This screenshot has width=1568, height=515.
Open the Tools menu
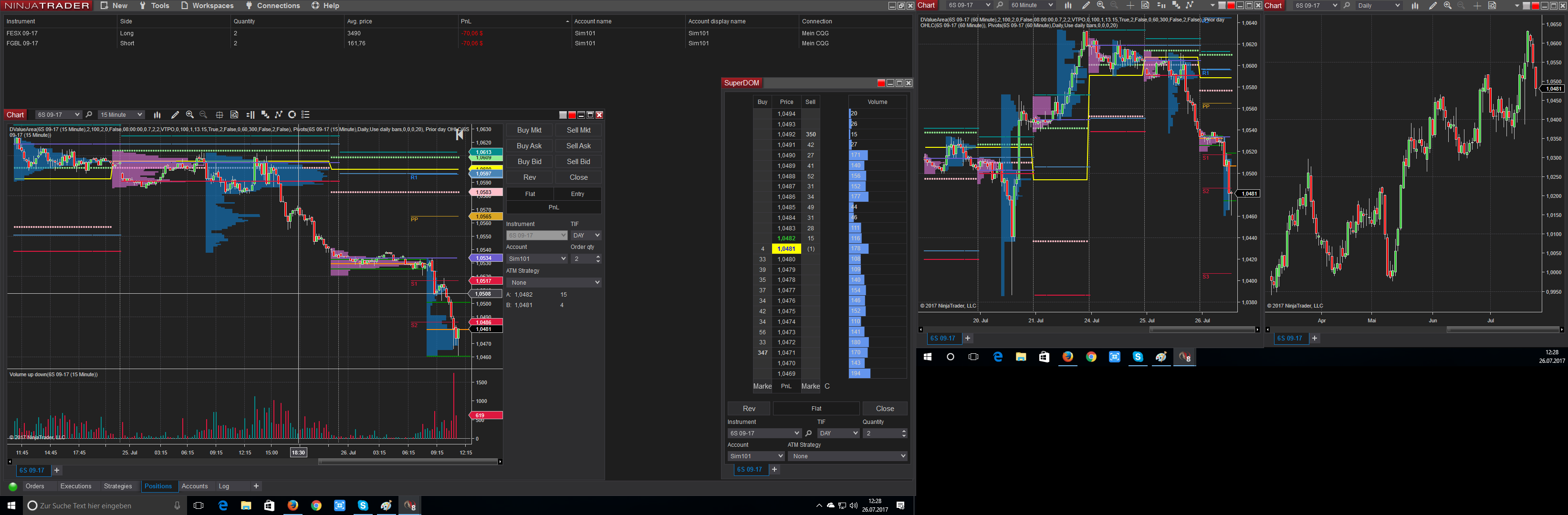(155, 5)
